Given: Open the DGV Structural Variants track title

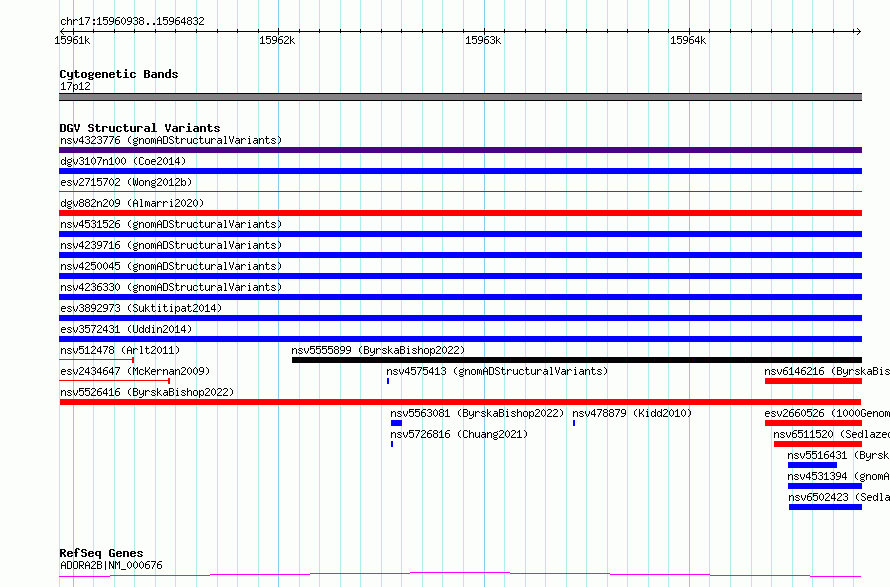Looking at the screenshot, I should pos(140,128).
